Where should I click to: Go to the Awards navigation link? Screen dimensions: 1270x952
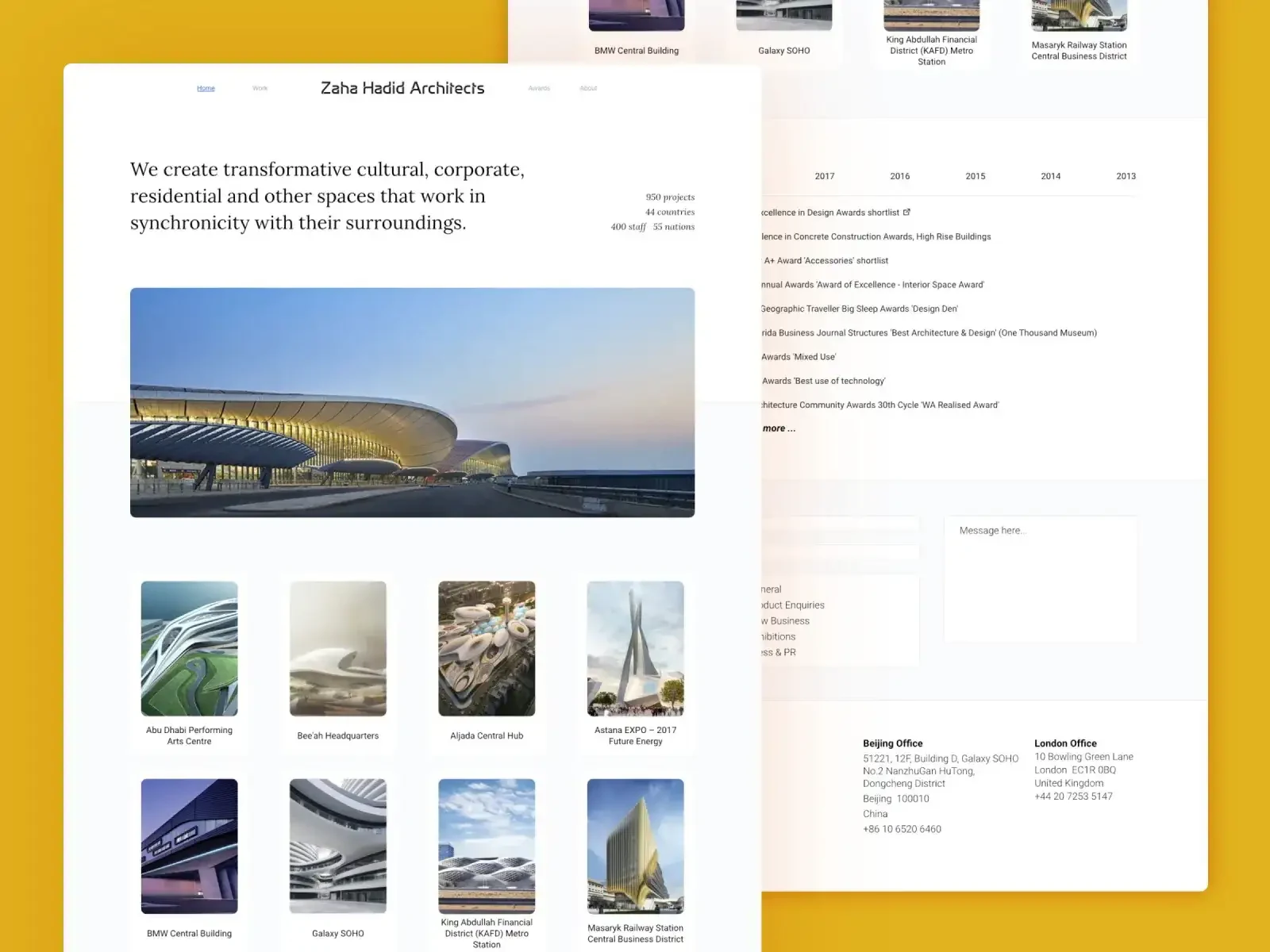pyautogui.click(x=539, y=88)
